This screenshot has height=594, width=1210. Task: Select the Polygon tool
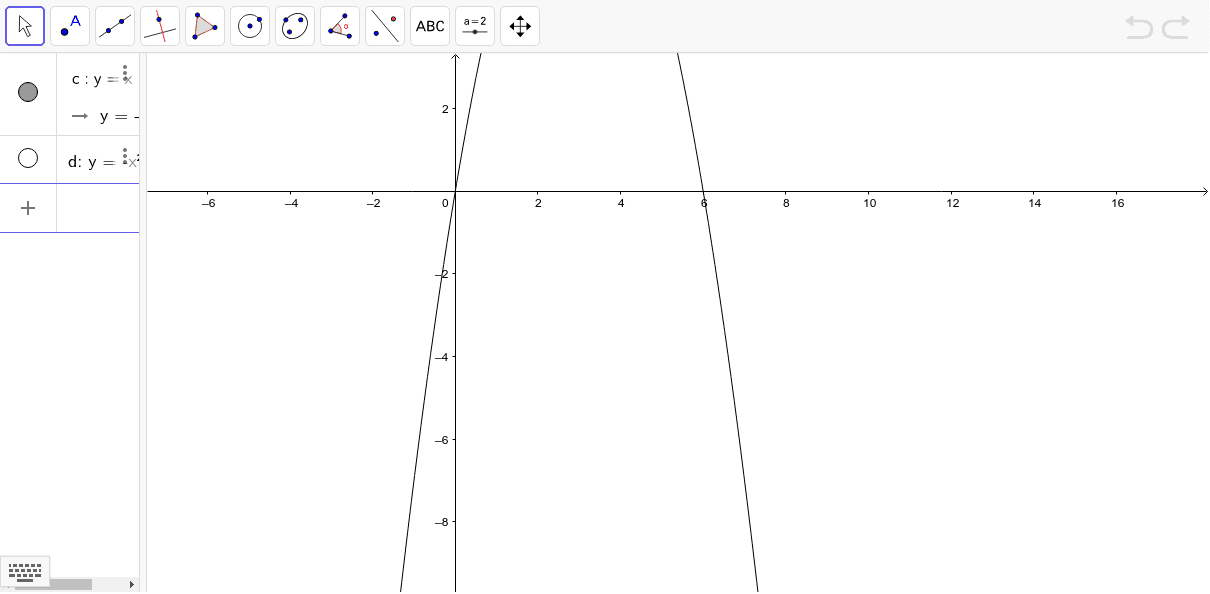(x=205, y=26)
